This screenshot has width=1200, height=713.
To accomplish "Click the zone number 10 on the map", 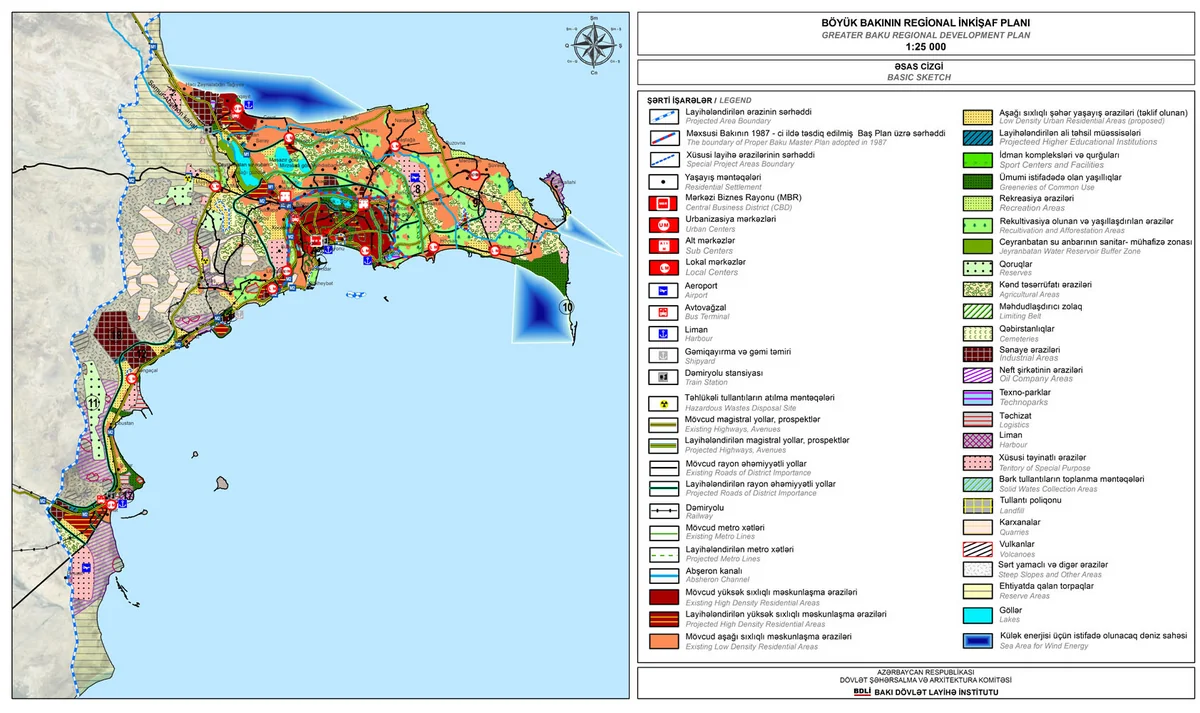I will (567, 307).
